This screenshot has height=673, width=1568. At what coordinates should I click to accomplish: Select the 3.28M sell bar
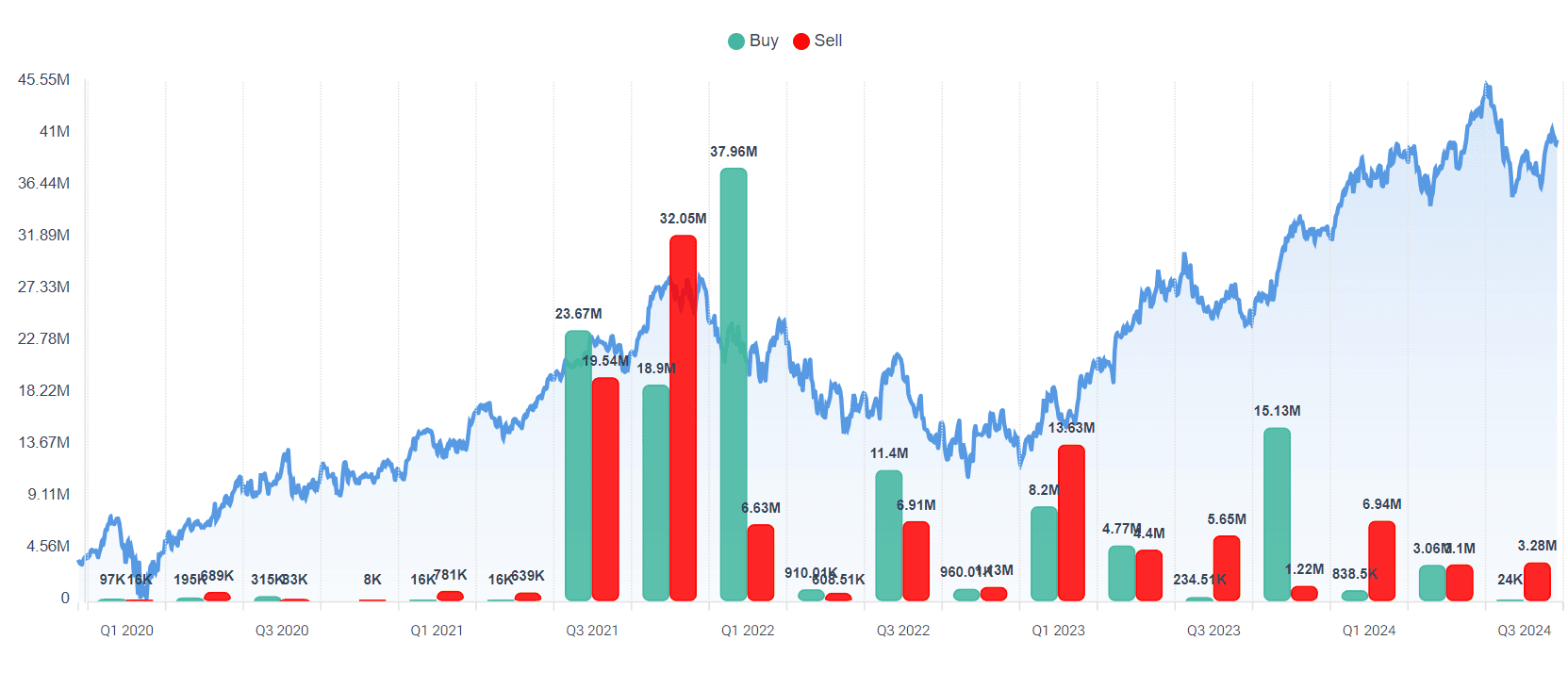pyautogui.click(x=1537, y=581)
